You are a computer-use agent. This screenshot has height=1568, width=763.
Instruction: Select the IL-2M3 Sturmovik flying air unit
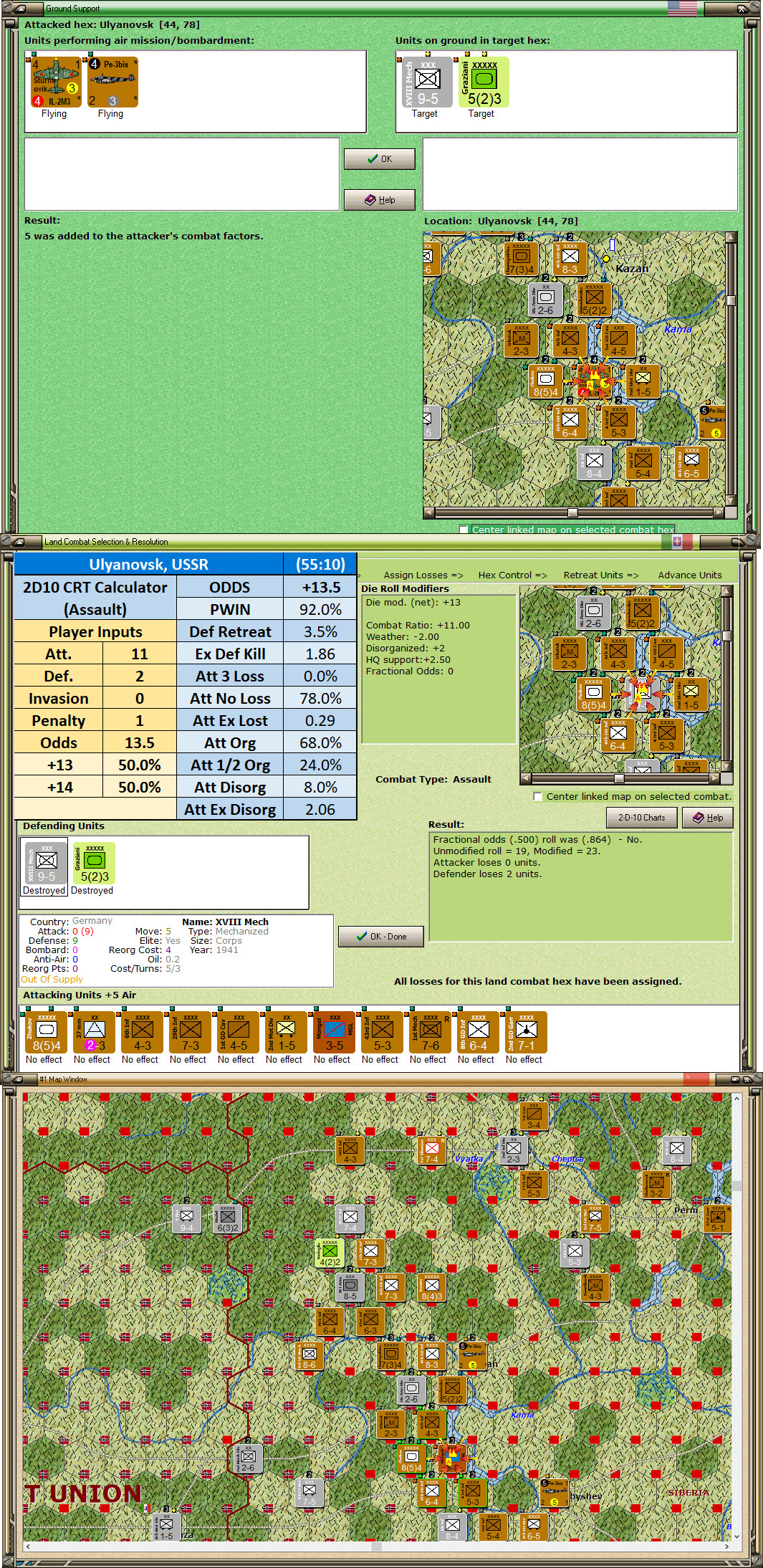tap(54, 82)
